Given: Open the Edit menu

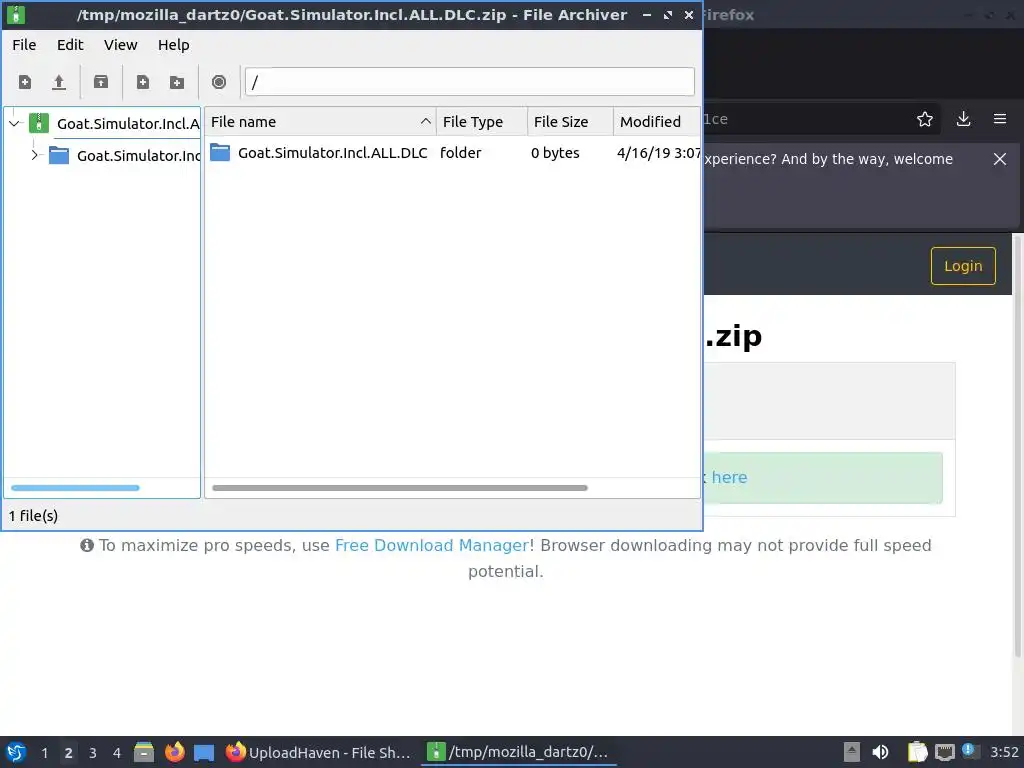Looking at the screenshot, I should (x=70, y=45).
